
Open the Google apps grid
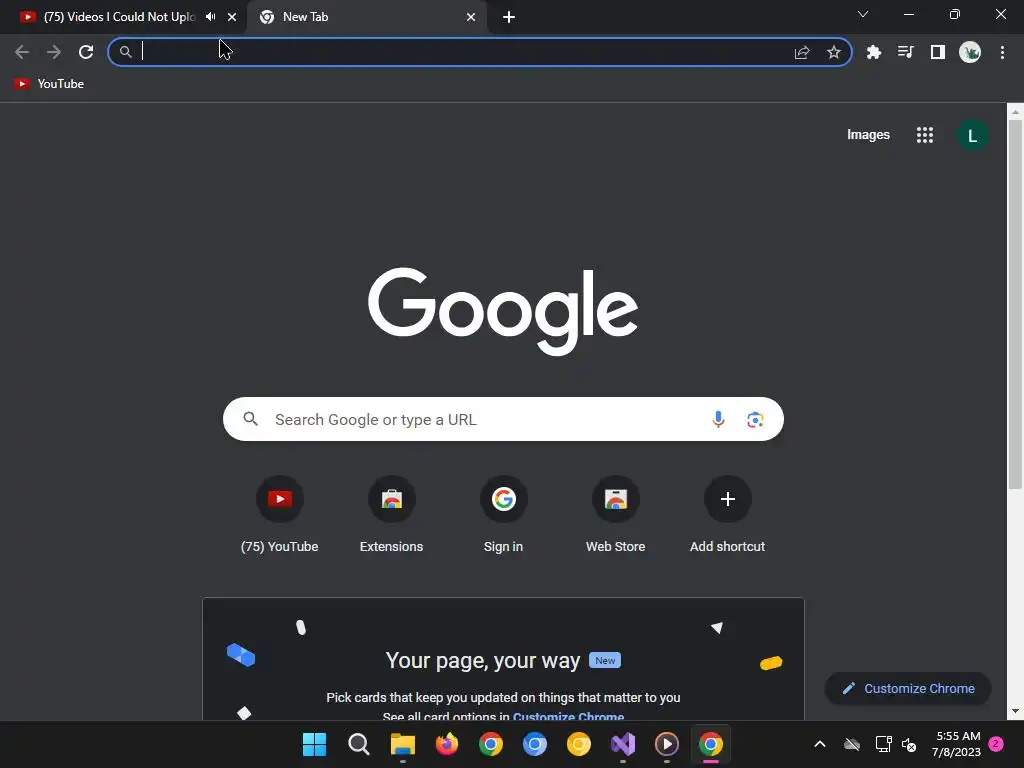click(925, 135)
